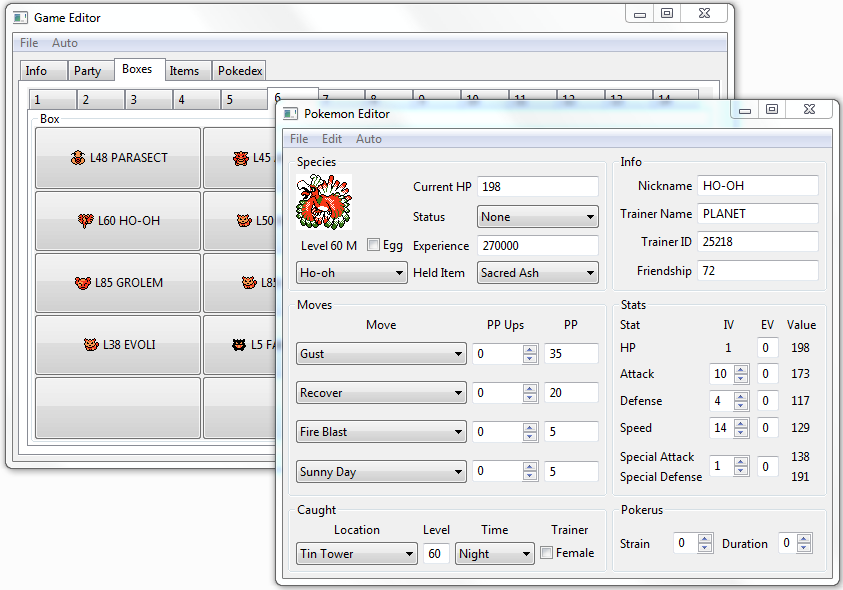Click the L60 HO-OH box slot button
This screenshot has height=590, width=843.
118,221
